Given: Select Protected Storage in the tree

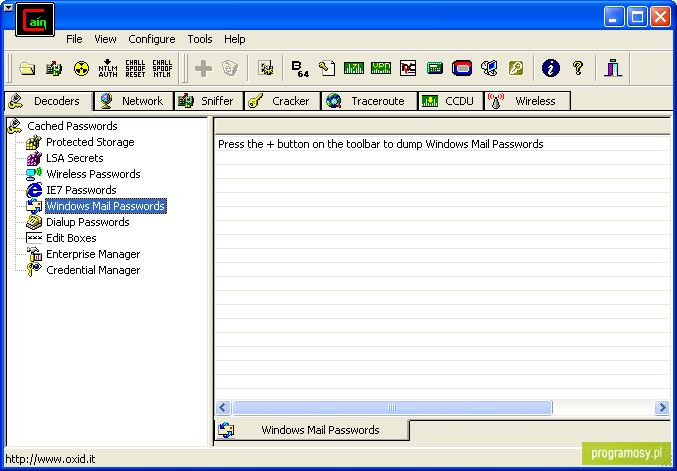Looking at the screenshot, I should tap(90, 142).
